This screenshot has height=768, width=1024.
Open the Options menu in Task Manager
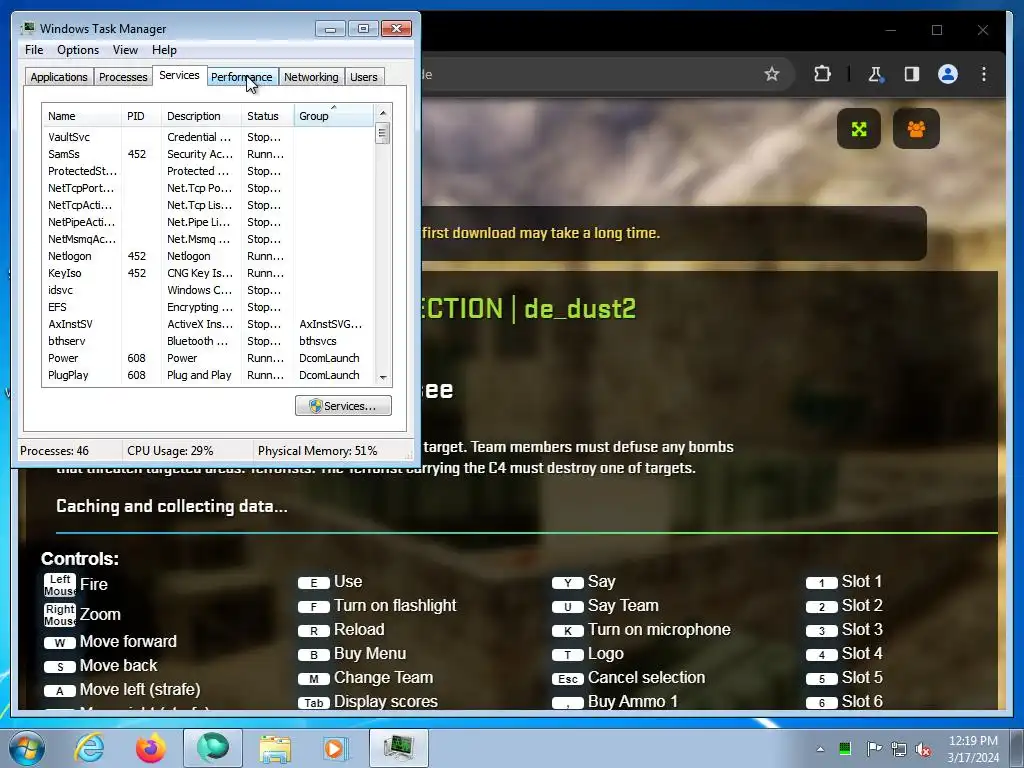78,50
